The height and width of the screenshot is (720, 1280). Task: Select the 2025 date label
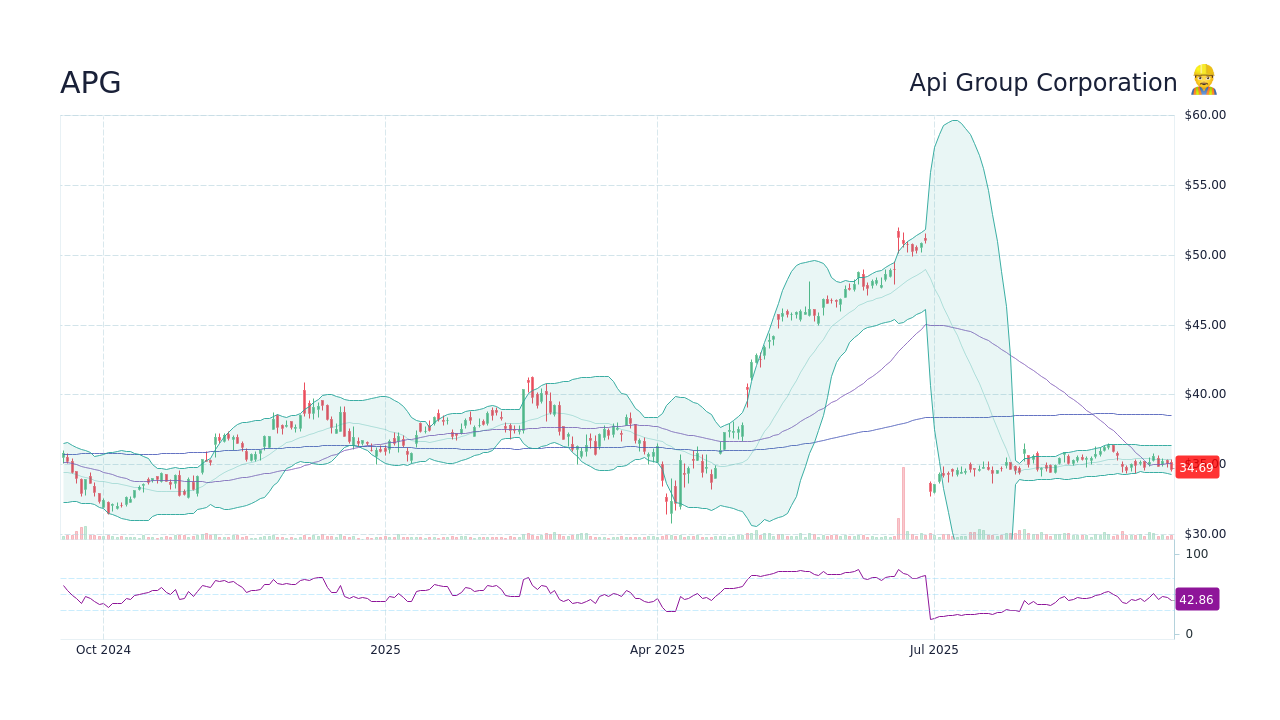pyautogui.click(x=385, y=649)
